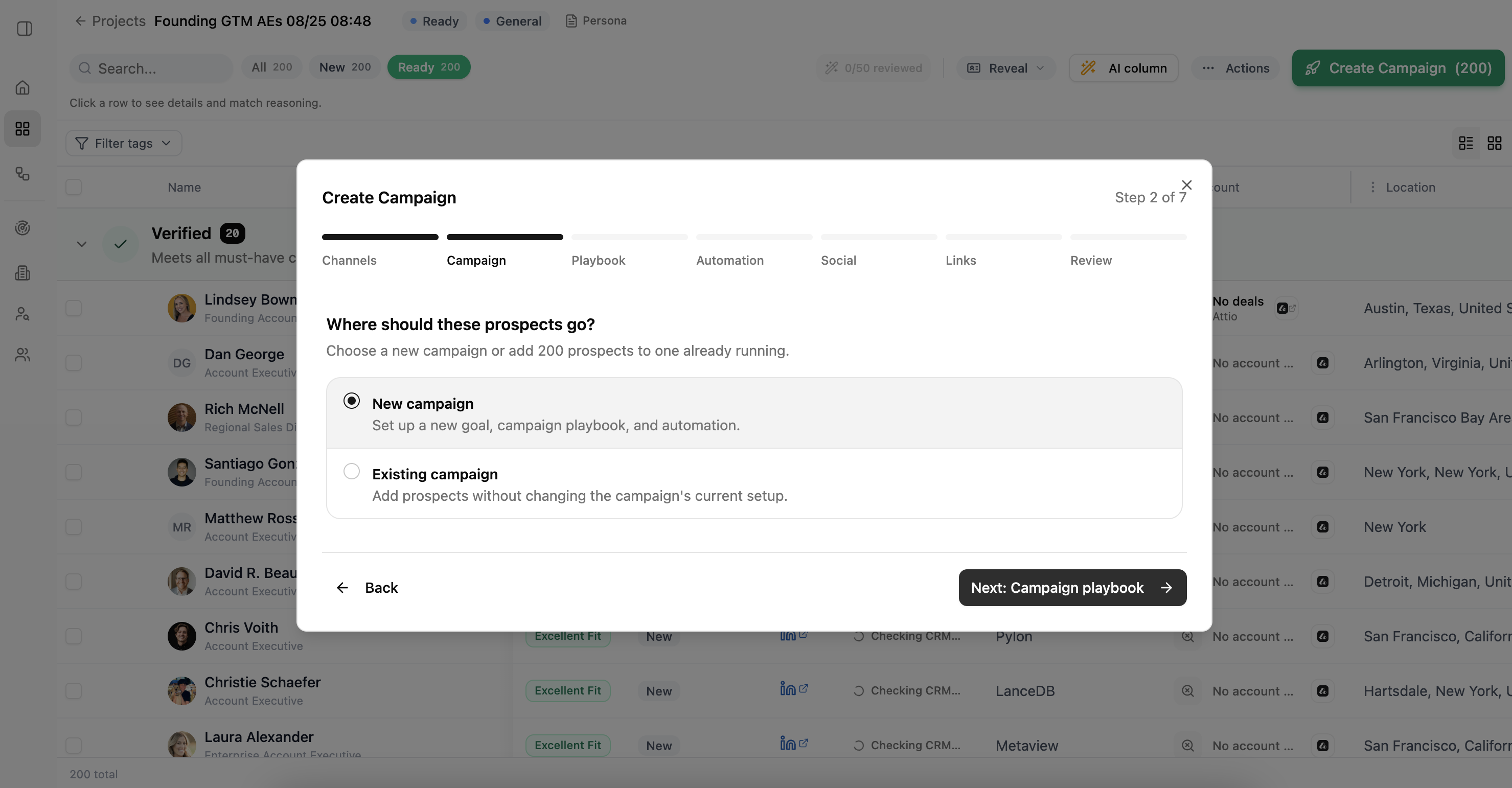Click the Attio icon in Dan George's row
Image resolution: width=1512 pixels, height=788 pixels.
tap(1322, 363)
